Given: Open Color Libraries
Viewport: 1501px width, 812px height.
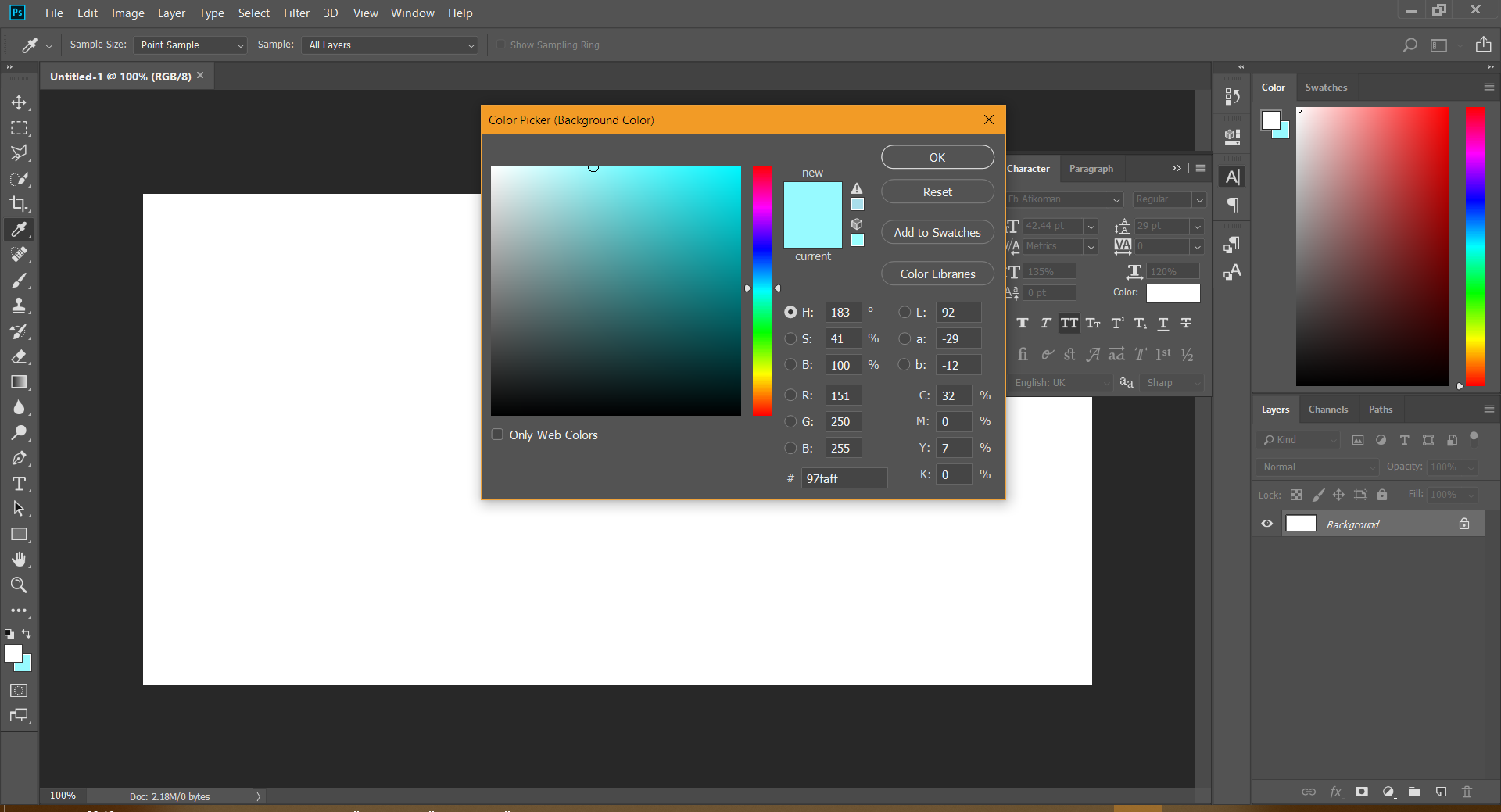Looking at the screenshot, I should [x=937, y=274].
